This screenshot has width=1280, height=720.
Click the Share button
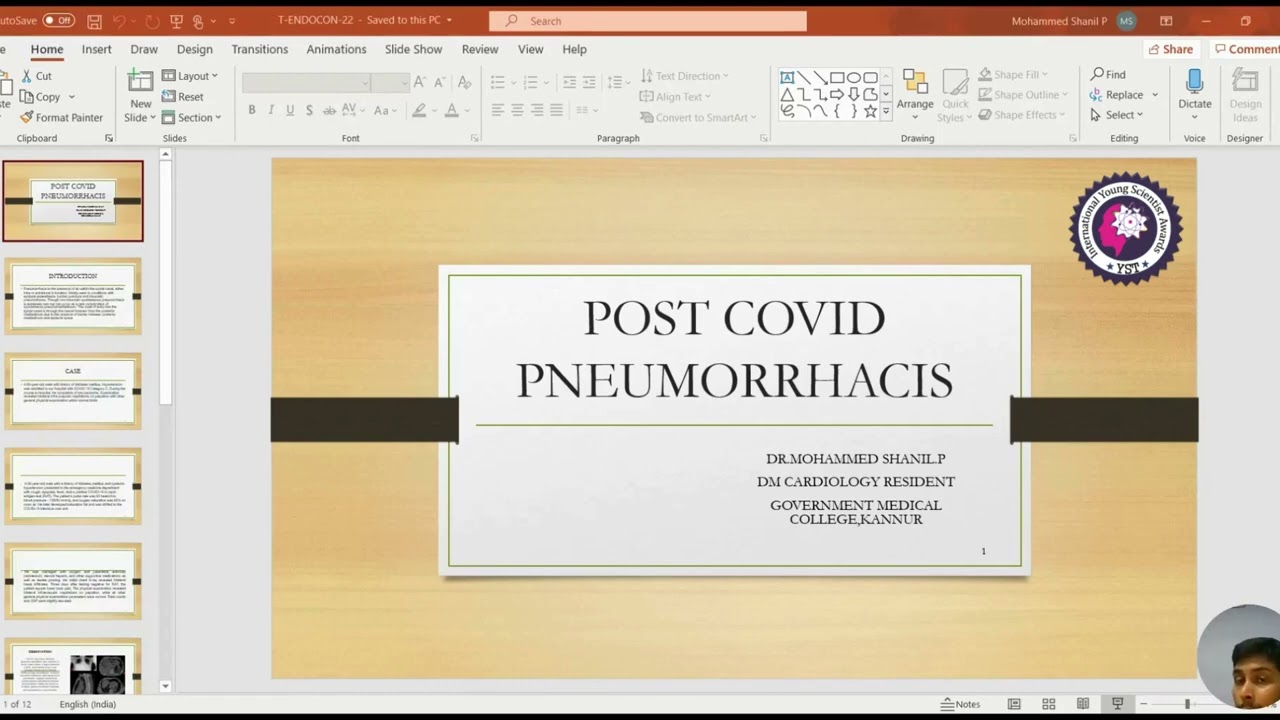tap(1171, 49)
